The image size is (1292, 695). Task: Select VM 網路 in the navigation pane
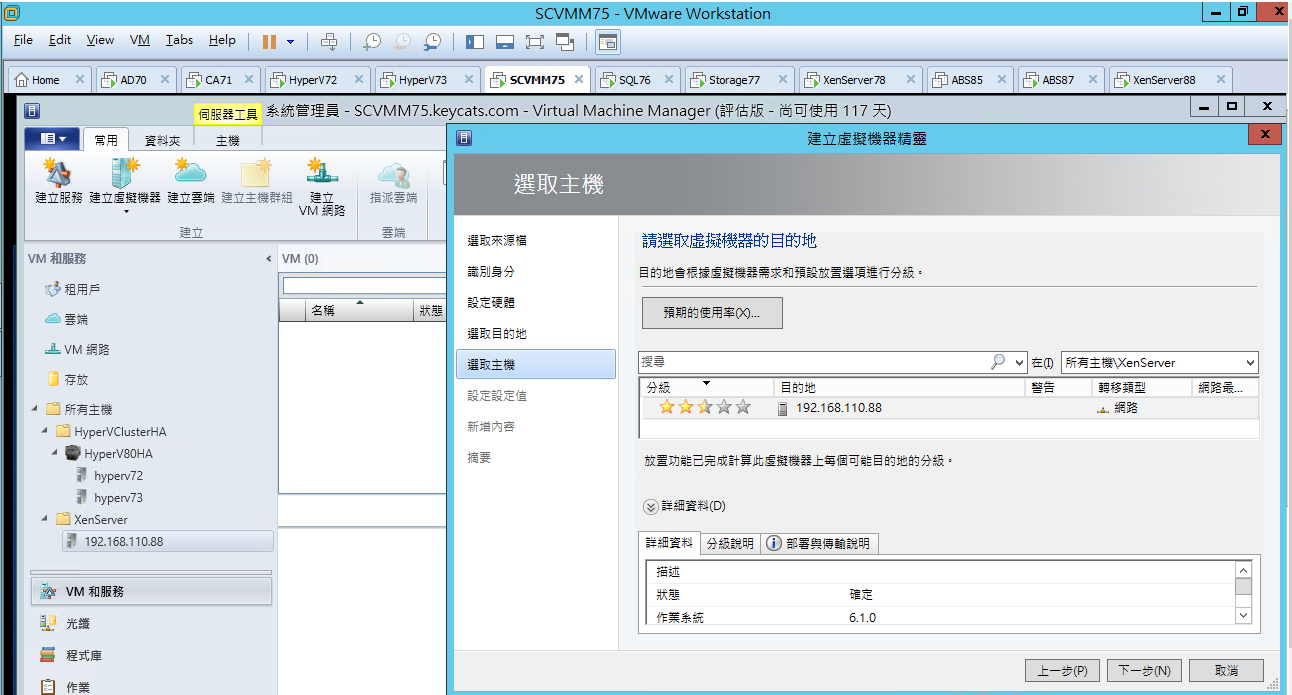coord(87,350)
